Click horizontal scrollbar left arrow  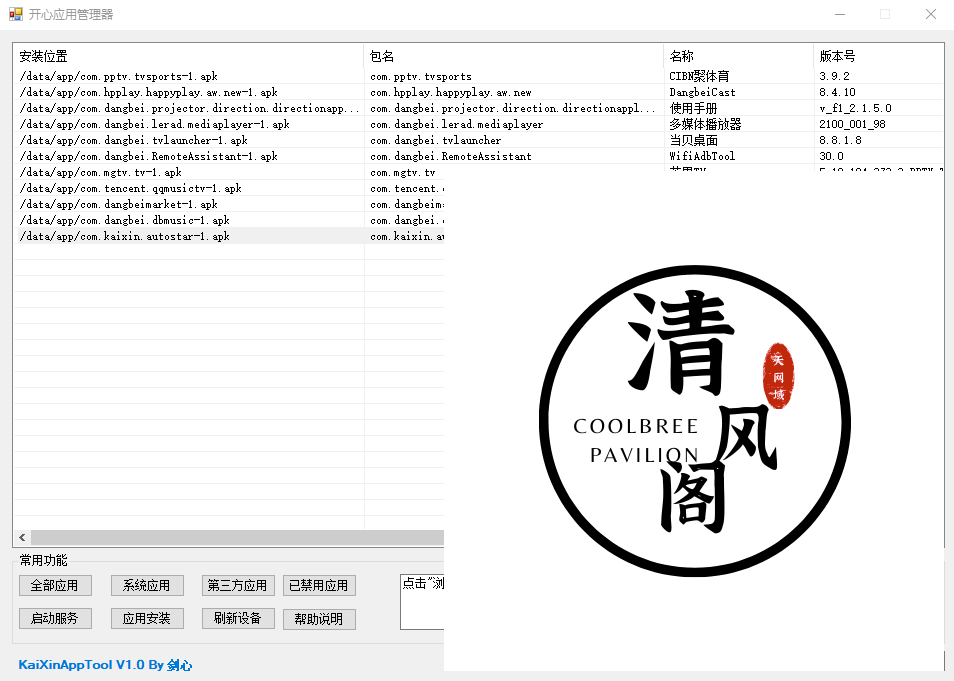pos(23,537)
